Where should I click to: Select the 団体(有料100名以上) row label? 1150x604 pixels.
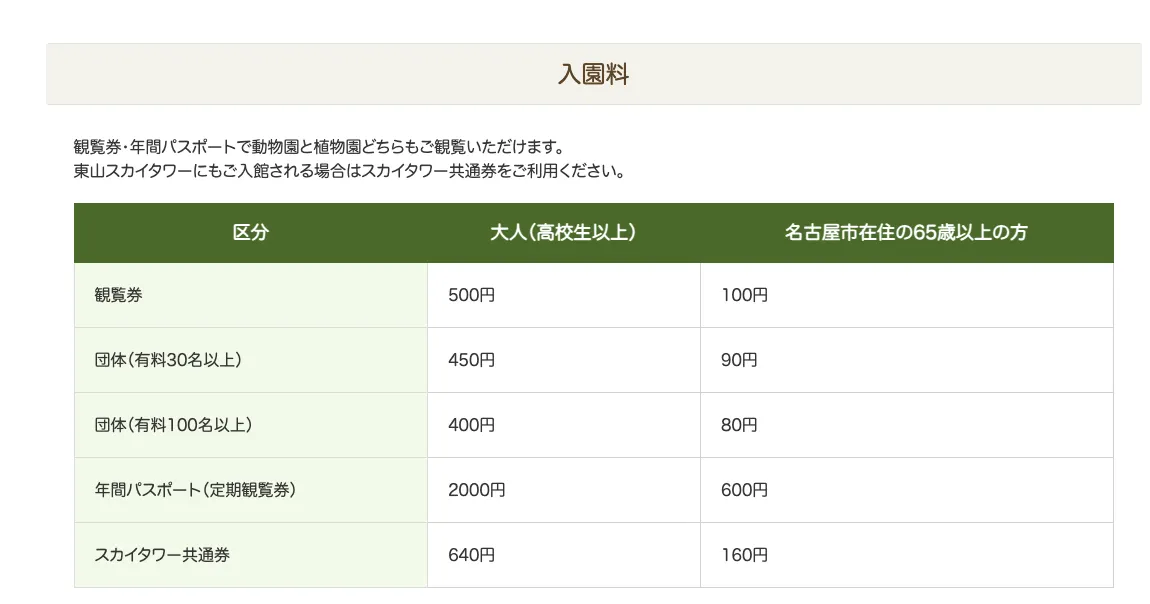pos(173,425)
